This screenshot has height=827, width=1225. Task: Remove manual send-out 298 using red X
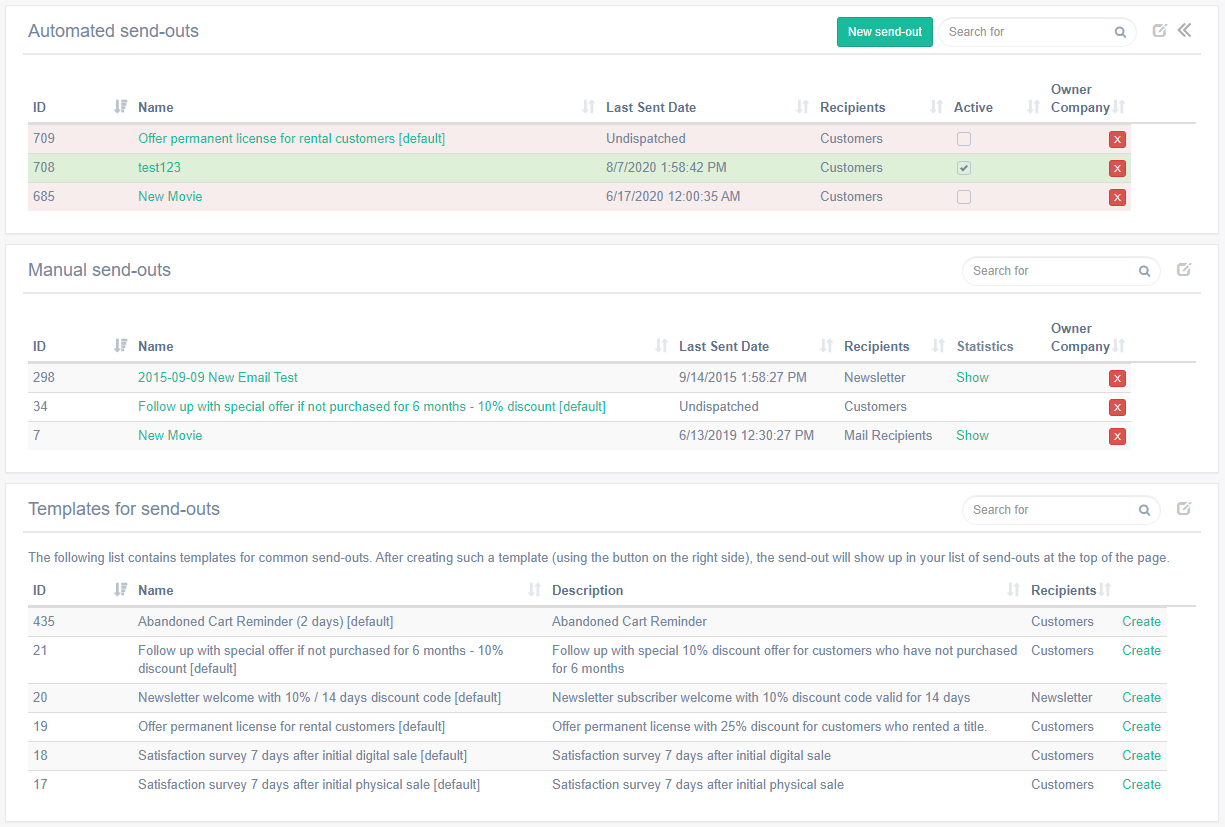point(1117,378)
